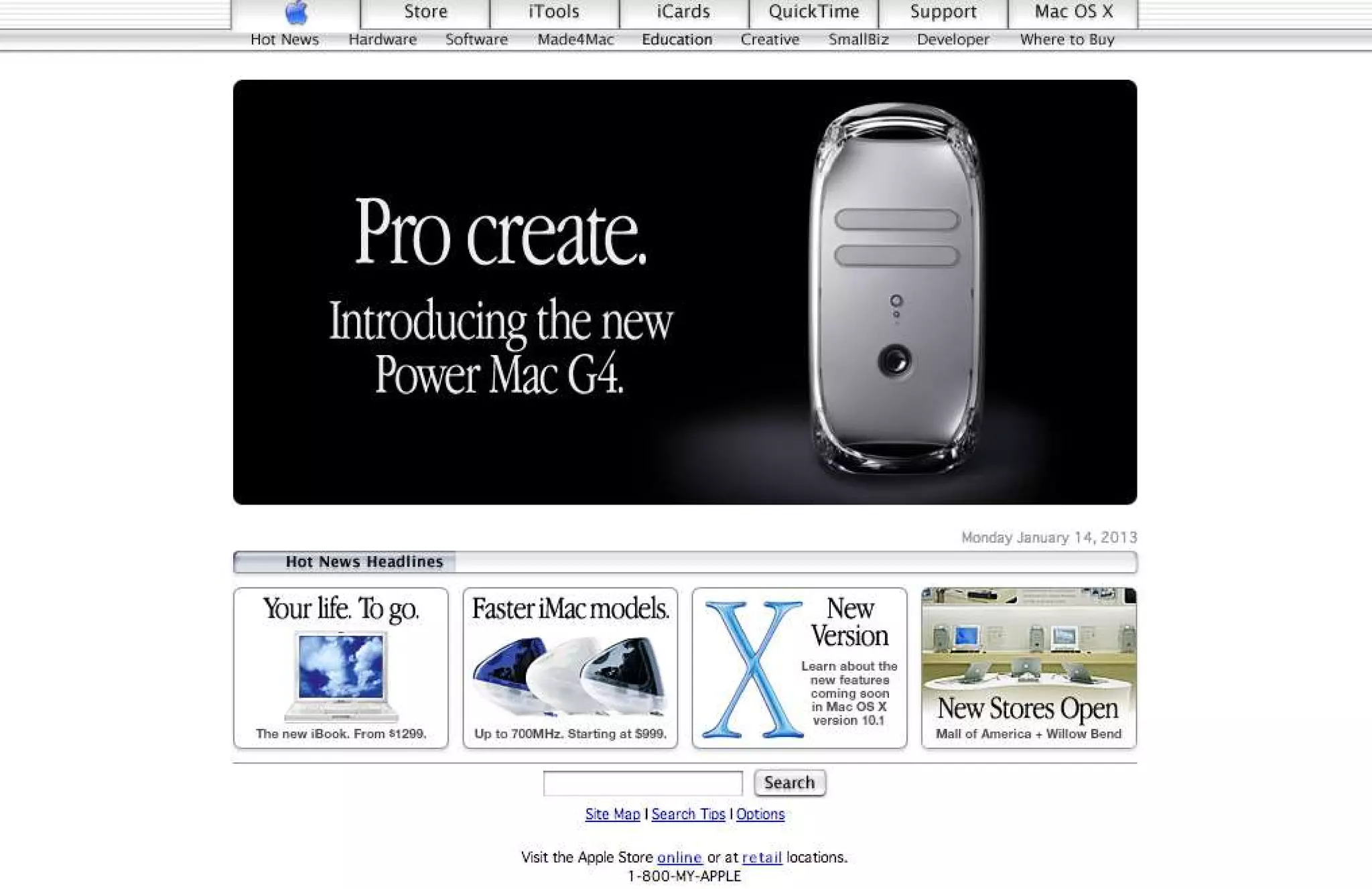Open the Support tab
Screen dimensions: 1372x889
943,13
